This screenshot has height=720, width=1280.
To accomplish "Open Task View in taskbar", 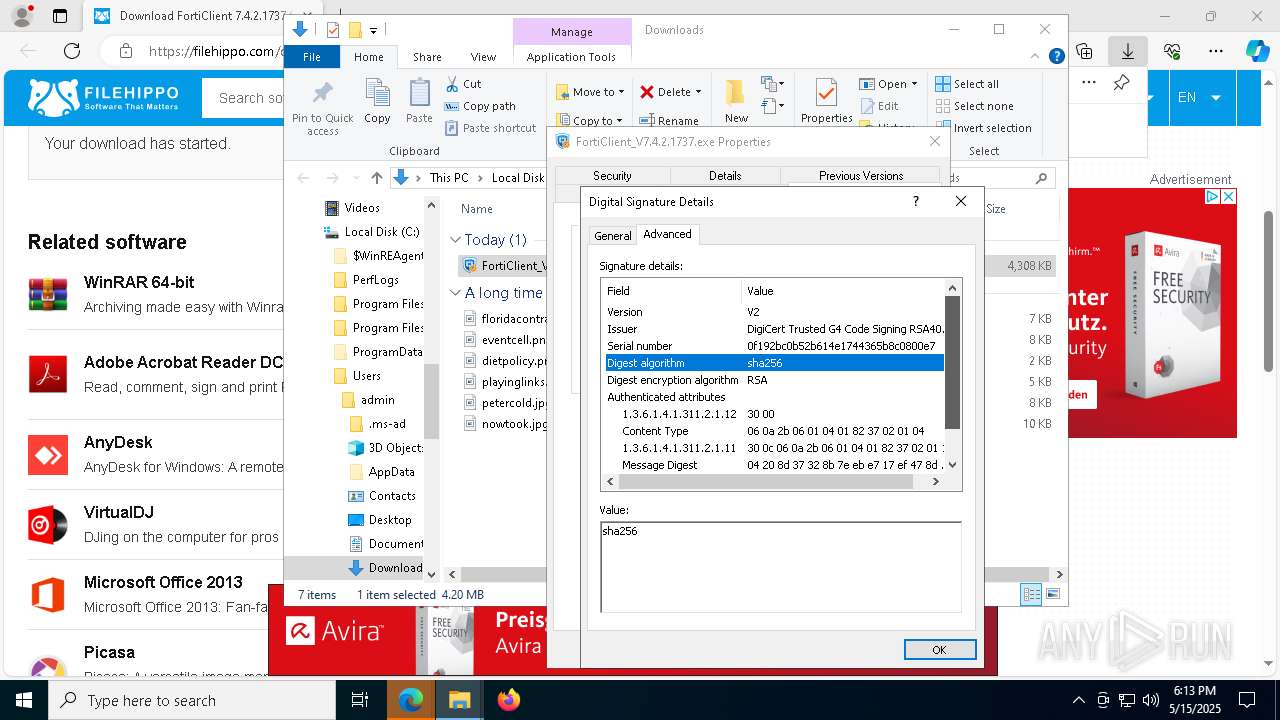I will pyautogui.click(x=360, y=700).
